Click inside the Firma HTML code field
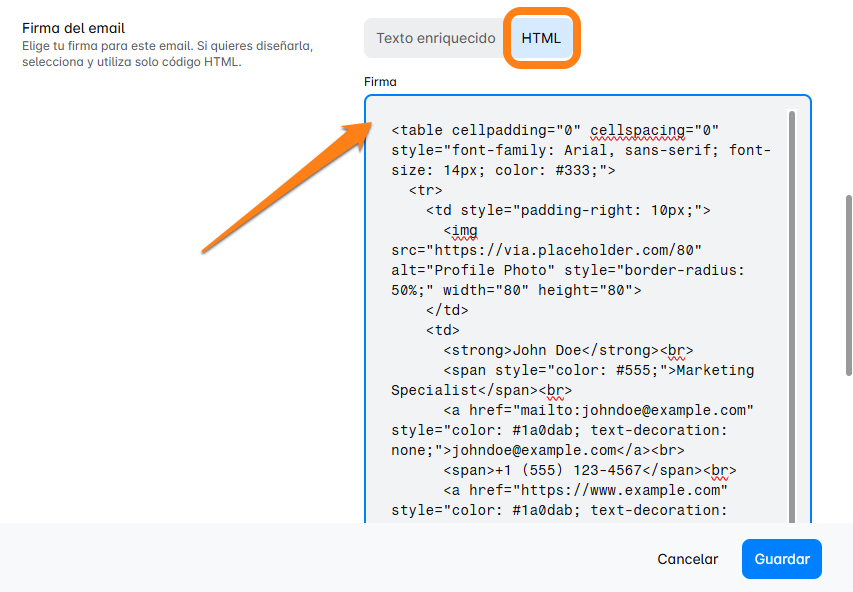The height and width of the screenshot is (592, 853). pos(588,309)
